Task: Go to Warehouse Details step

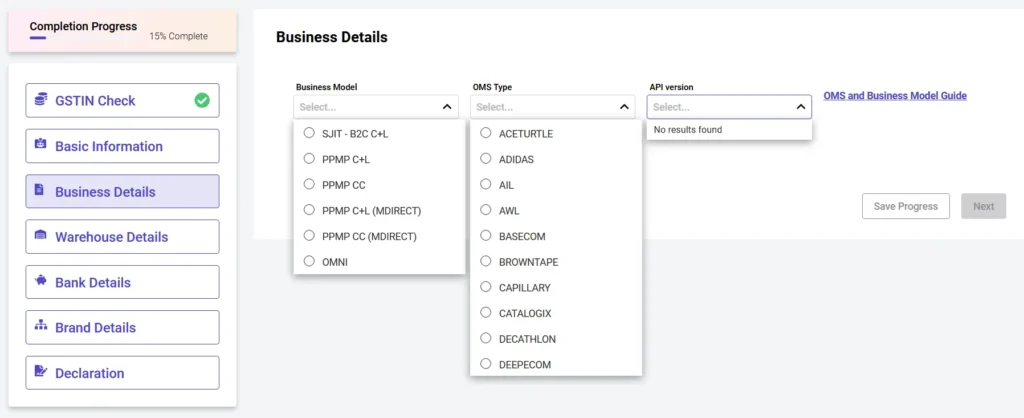Action: click(122, 236)
